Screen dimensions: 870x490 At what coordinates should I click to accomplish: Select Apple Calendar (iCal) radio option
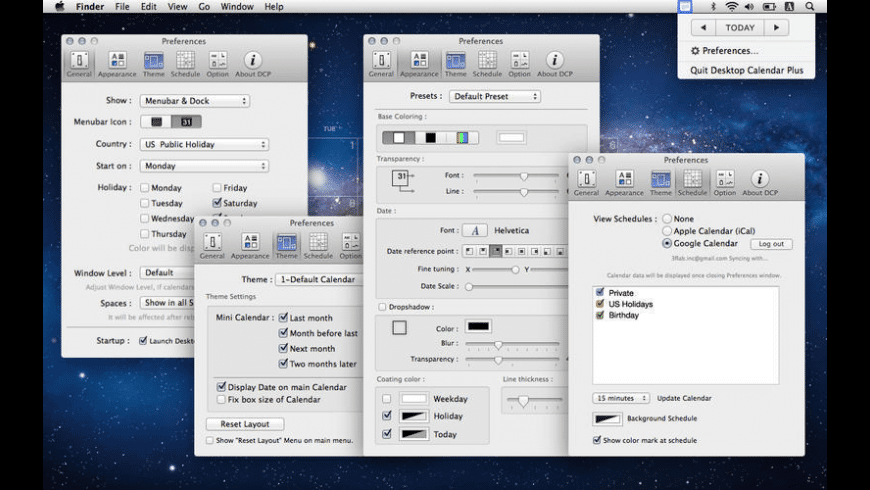coord(666,231)
